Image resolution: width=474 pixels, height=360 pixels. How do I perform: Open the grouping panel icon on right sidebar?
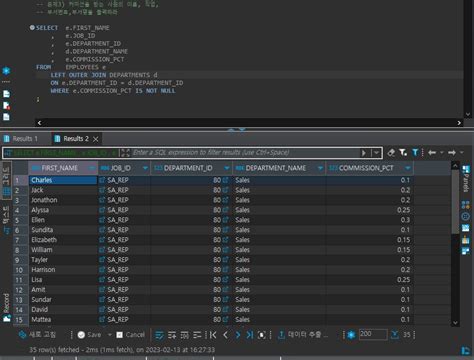pos(466,205)
